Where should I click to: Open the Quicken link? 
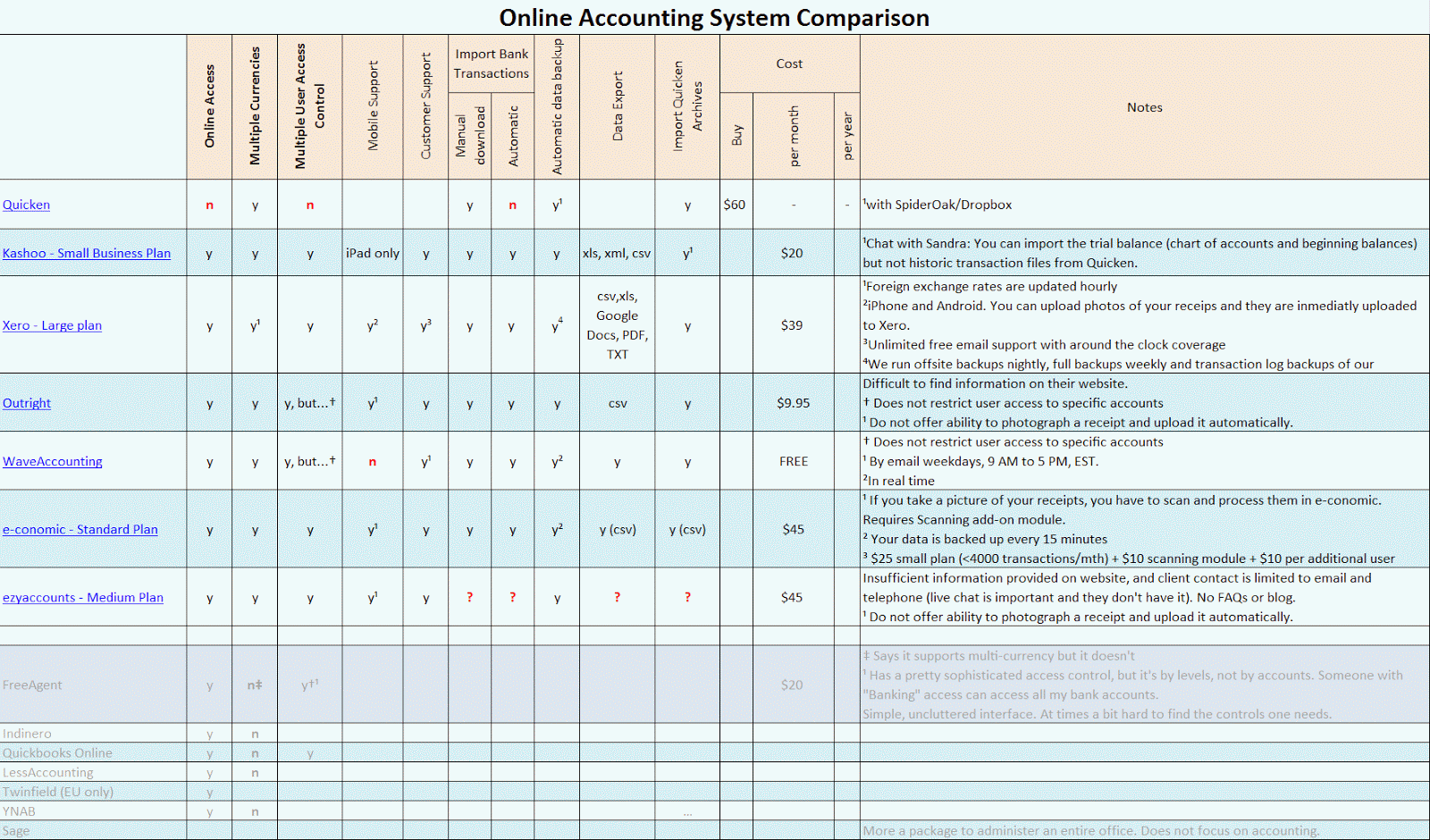[x=26, y=205]
